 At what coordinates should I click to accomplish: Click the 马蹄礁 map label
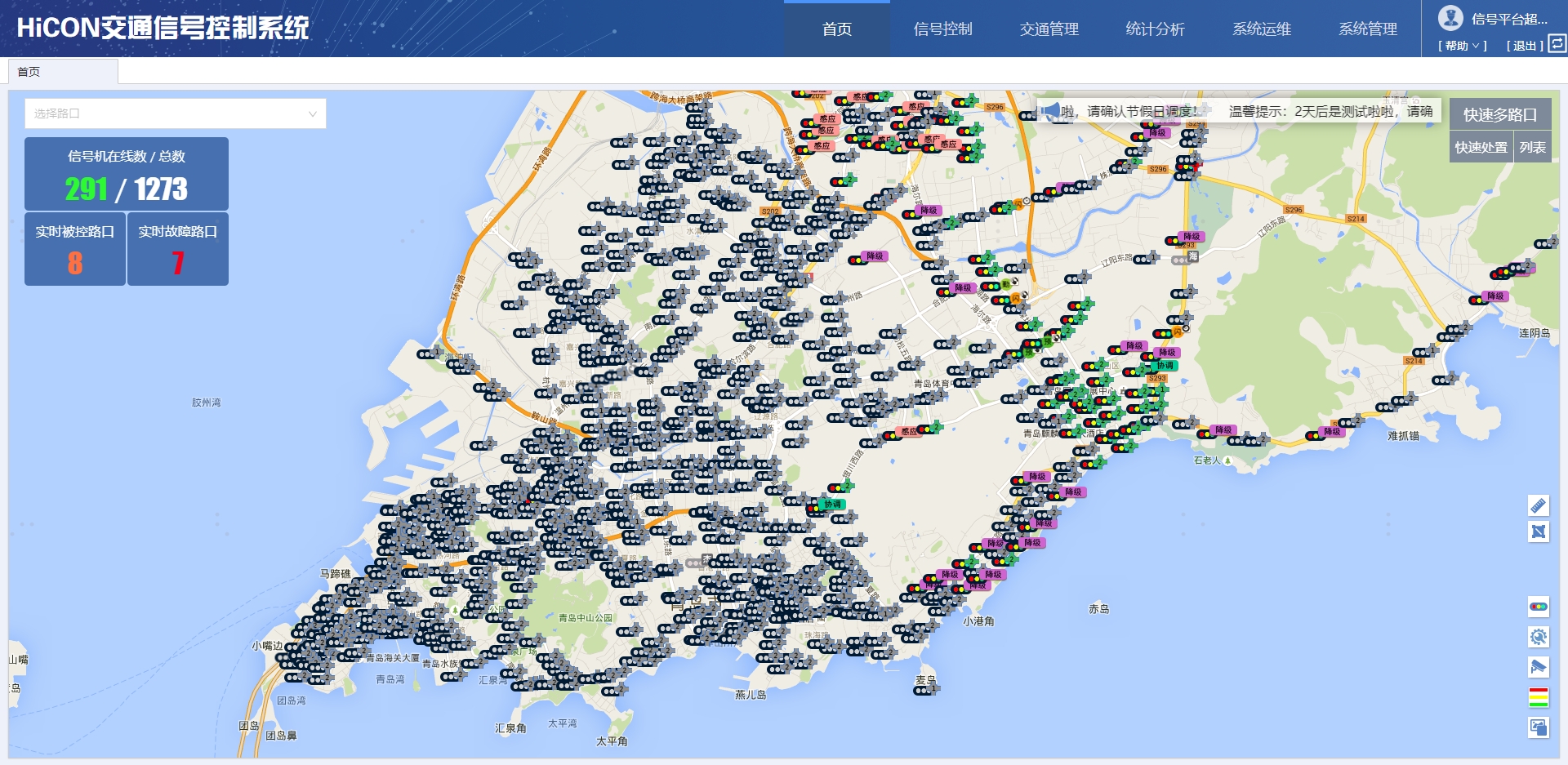[335, 574]
